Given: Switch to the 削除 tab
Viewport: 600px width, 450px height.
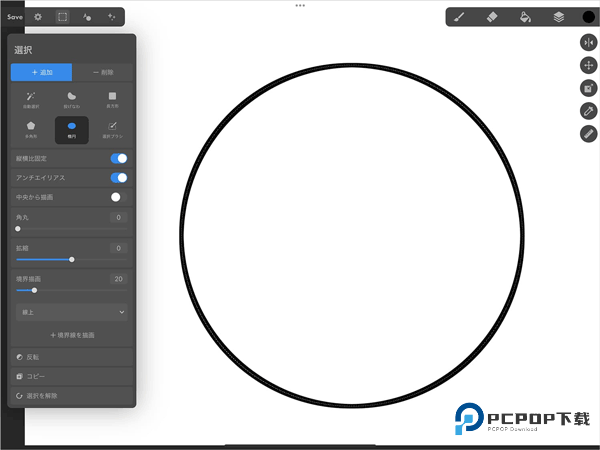Looking at the screenshot, I should pos(101,72).
